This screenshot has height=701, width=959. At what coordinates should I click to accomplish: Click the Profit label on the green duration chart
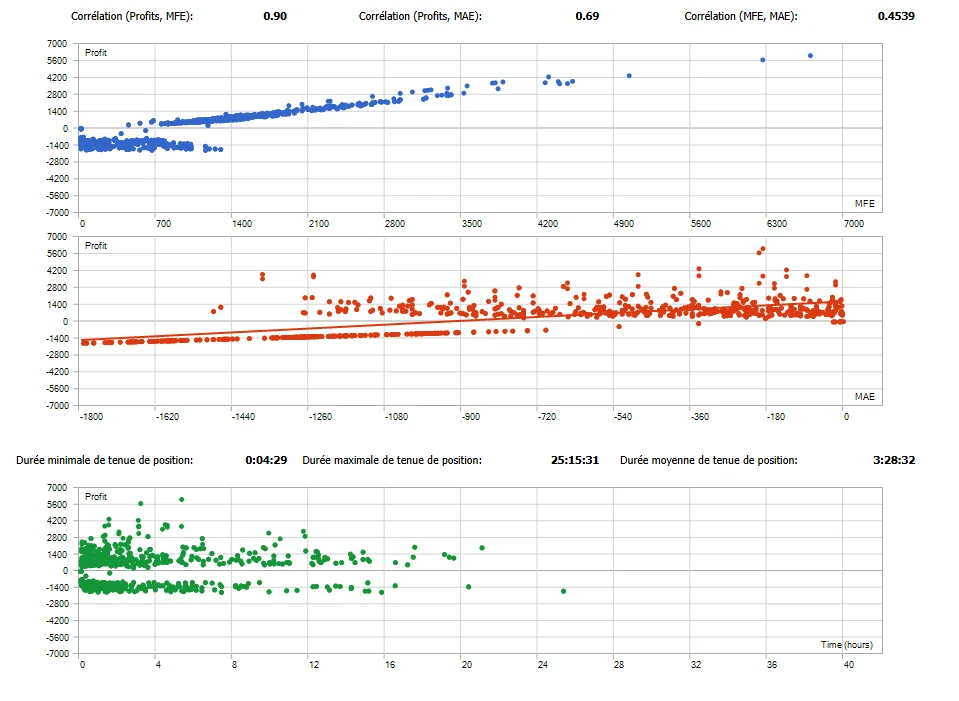95,496
